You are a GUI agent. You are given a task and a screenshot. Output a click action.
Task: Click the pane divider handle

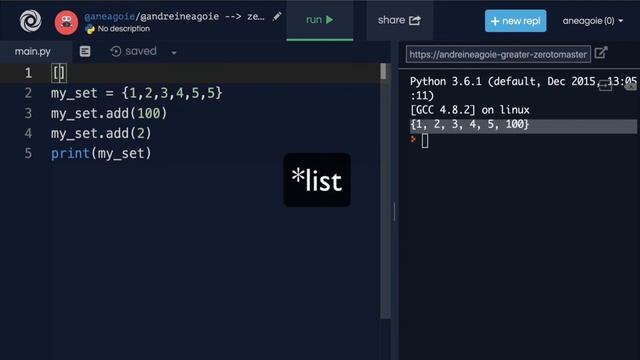tap(394, 211)
